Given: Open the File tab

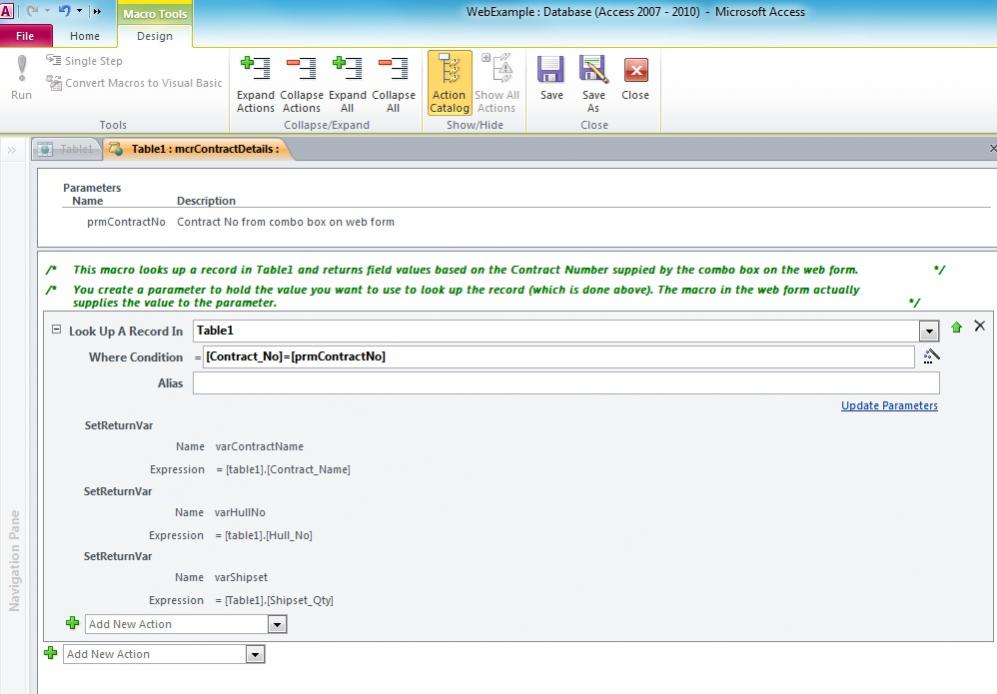Looking at the screenshot, I should [25, 36].
